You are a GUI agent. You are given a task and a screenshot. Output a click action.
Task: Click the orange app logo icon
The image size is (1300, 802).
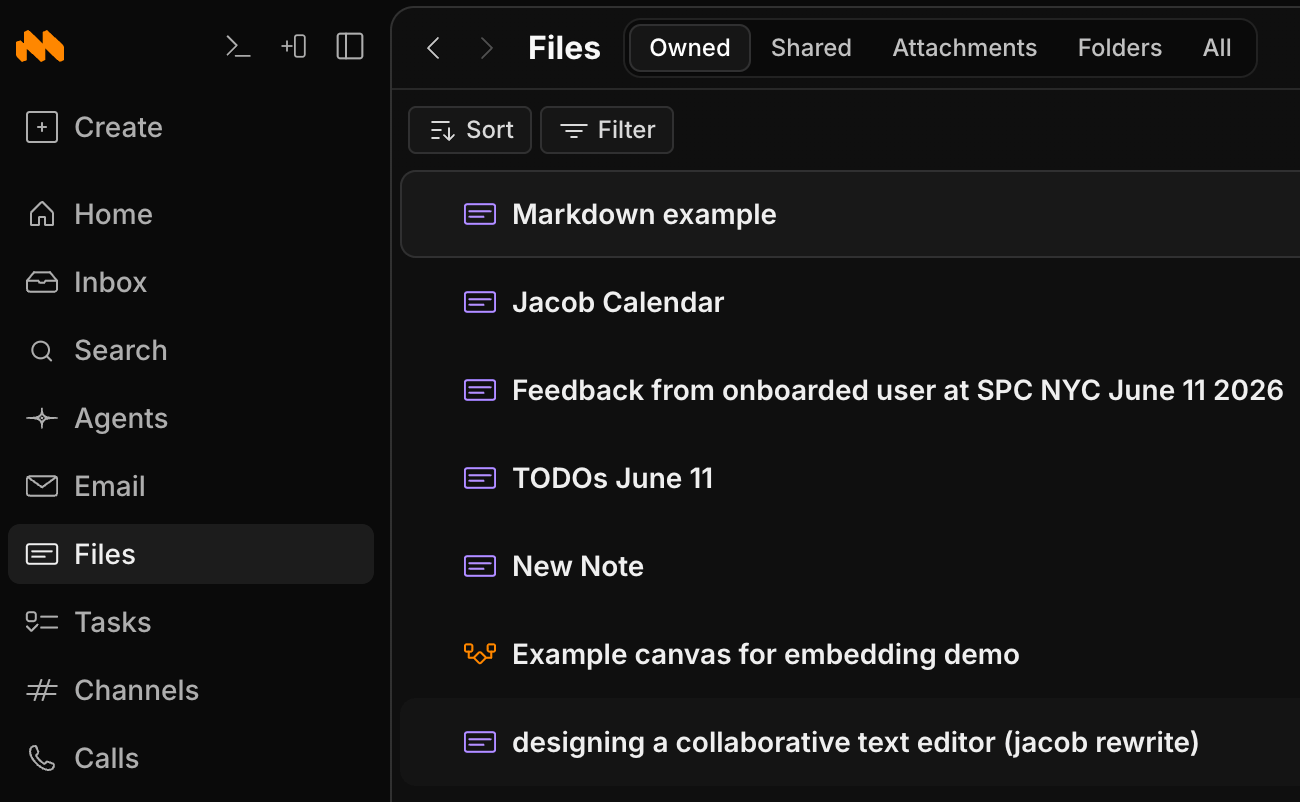coord(40,46)
